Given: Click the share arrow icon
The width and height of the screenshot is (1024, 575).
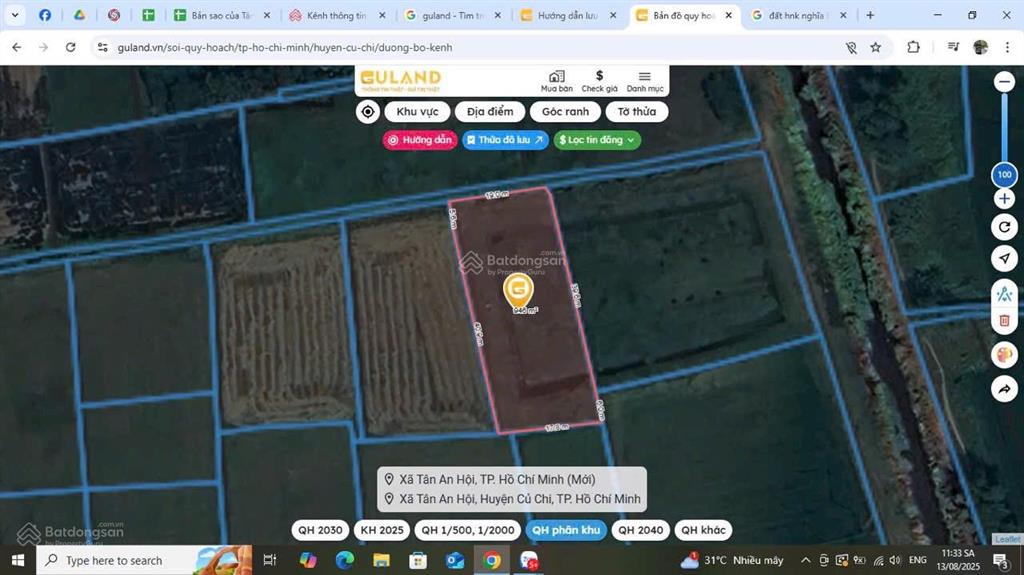Looking at the screenshot, I should click(1004, 388).
